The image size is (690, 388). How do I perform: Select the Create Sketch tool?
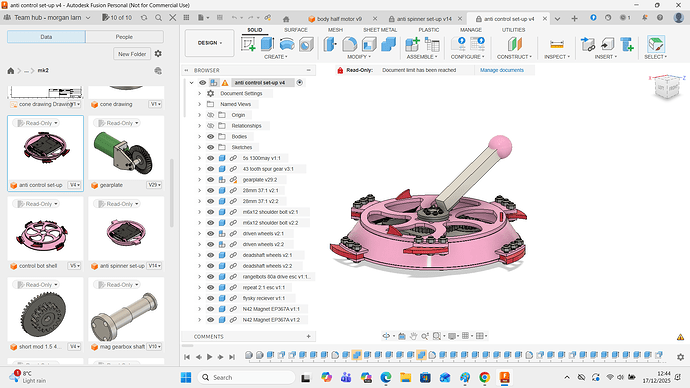248,44
